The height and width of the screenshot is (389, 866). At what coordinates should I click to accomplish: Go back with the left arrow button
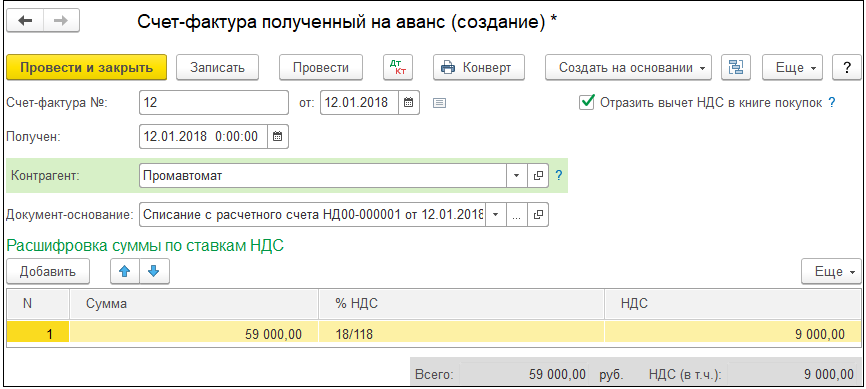point(25,20)
